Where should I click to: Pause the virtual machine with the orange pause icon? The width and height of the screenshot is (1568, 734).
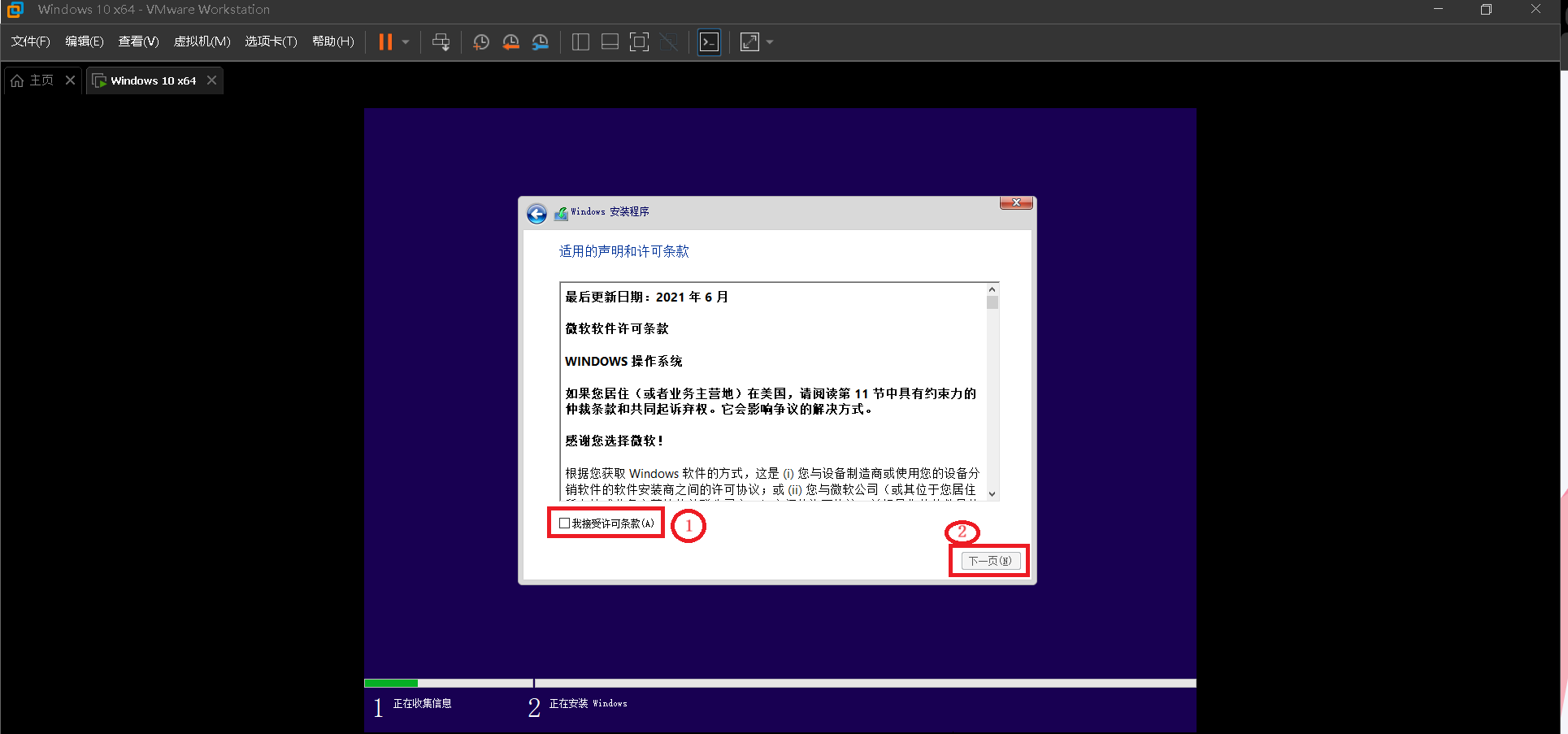pos(385,41)
